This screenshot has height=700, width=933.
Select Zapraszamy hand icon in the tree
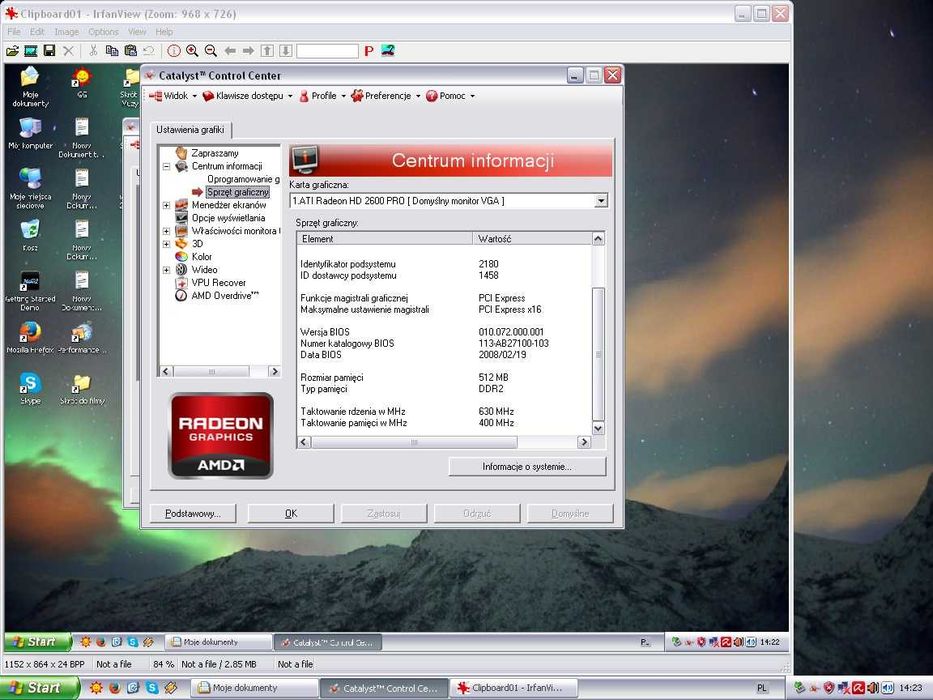(181, 154)
